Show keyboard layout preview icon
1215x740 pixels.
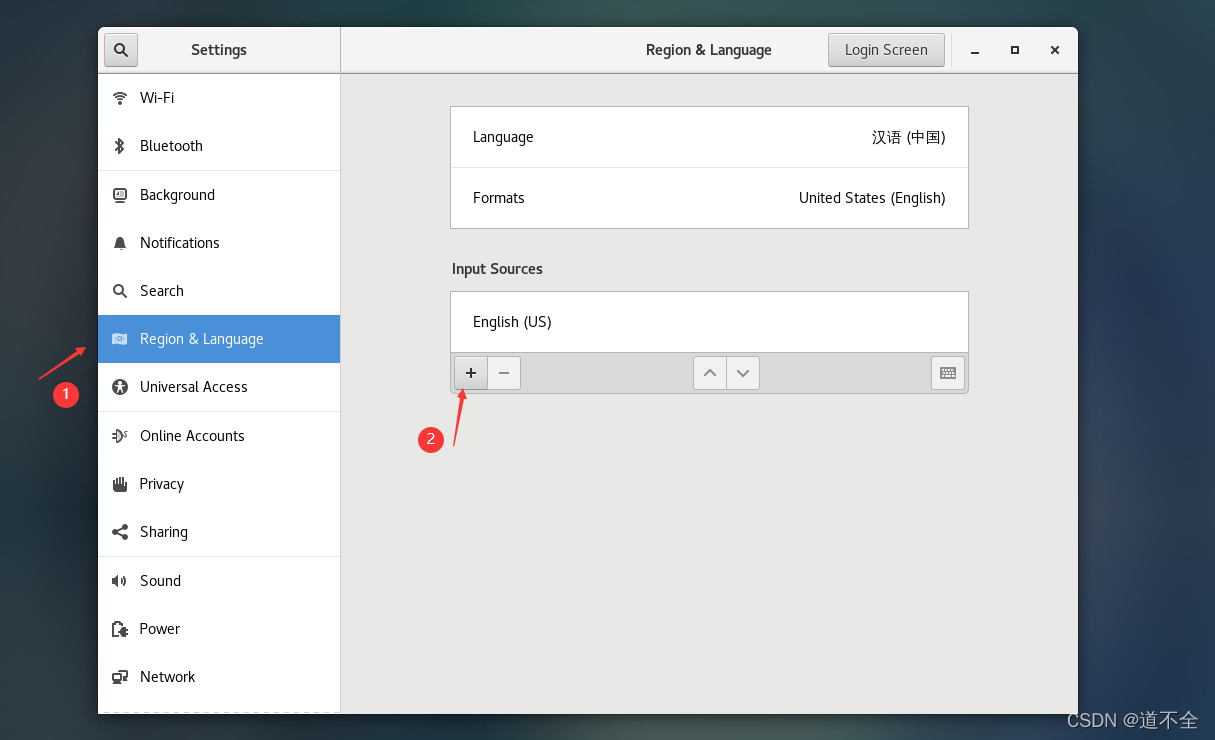coord(948,373)
